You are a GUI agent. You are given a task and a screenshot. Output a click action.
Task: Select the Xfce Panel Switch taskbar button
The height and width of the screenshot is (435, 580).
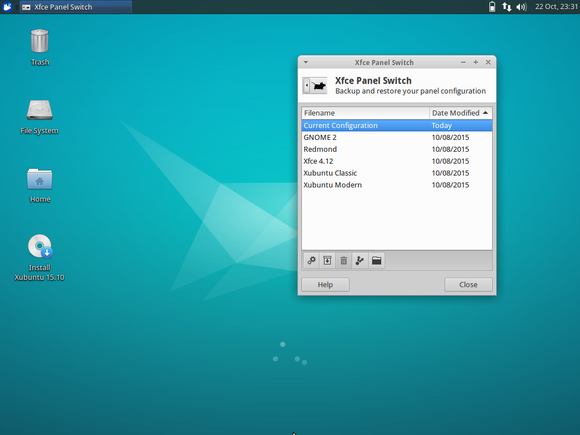pos(76,7)
